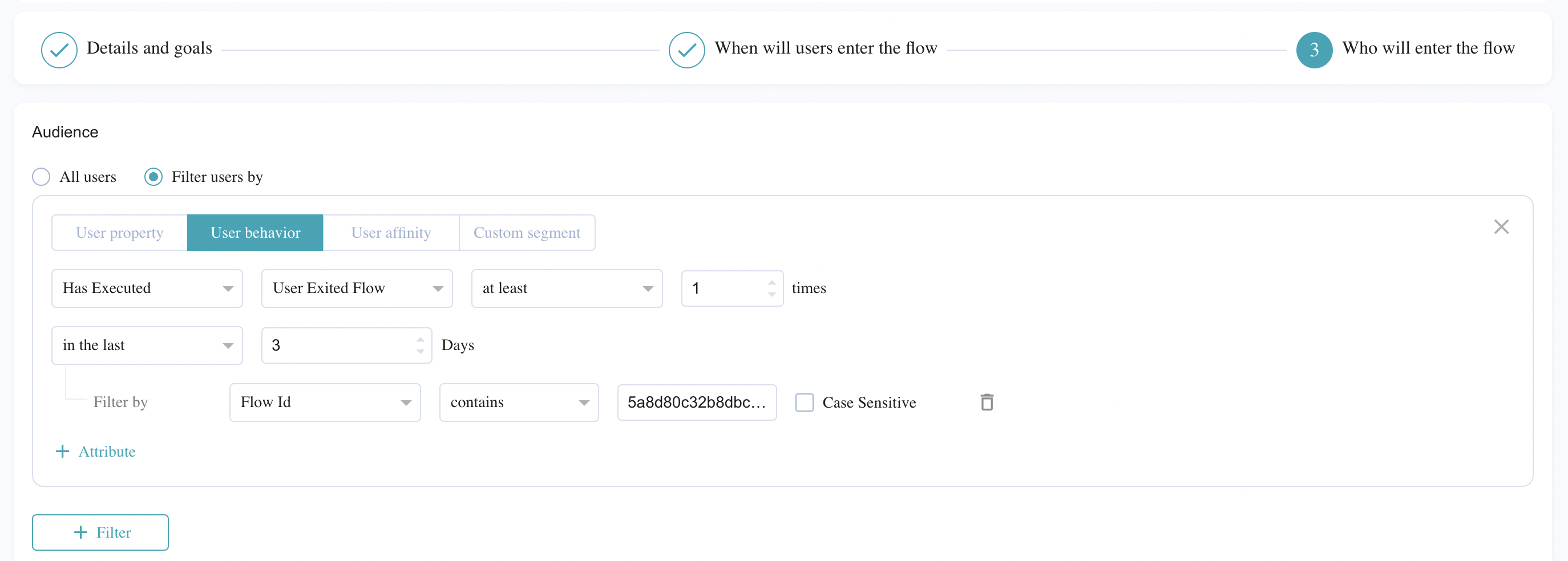Open the in the last dropdown
The width and height of the screenshot is (1568, 561).
coord(147,345)
